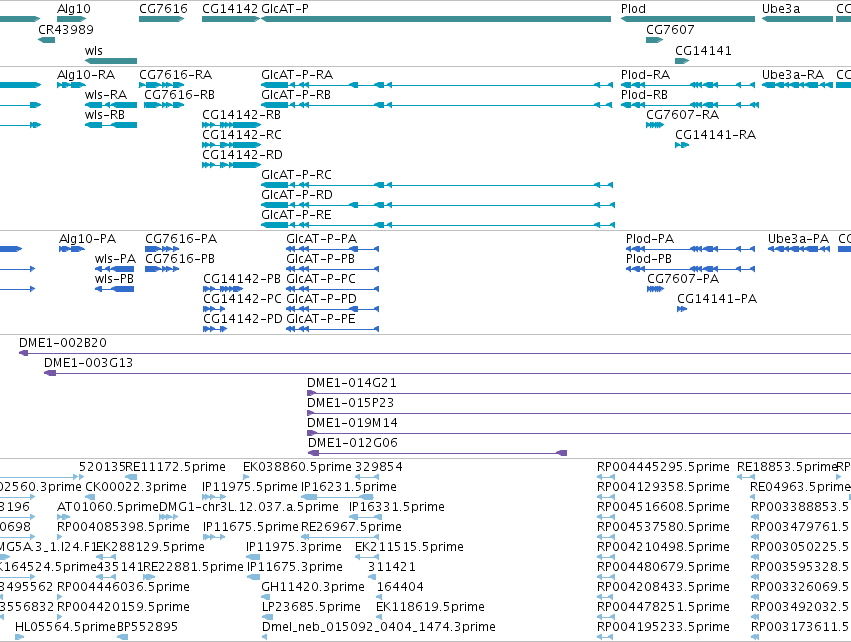Select transcript GlcAT-P-RD

[x=297, y=194]
